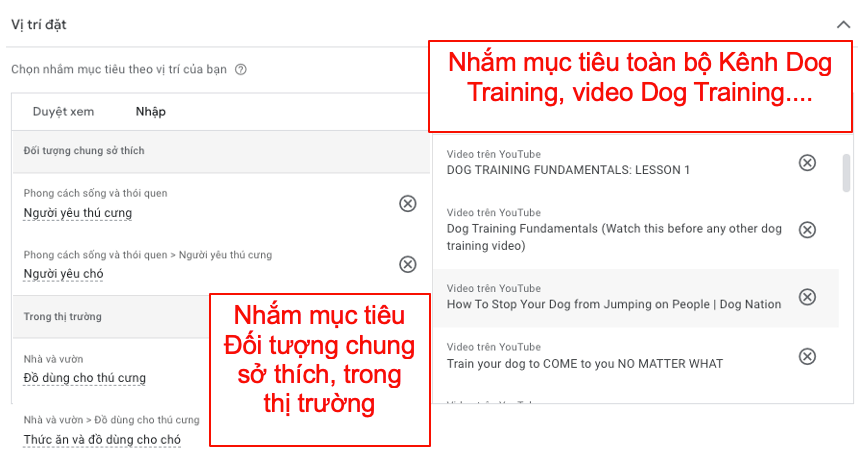Remove Train your dog to COME video
The image size is (865, 459).
point(807,356)
